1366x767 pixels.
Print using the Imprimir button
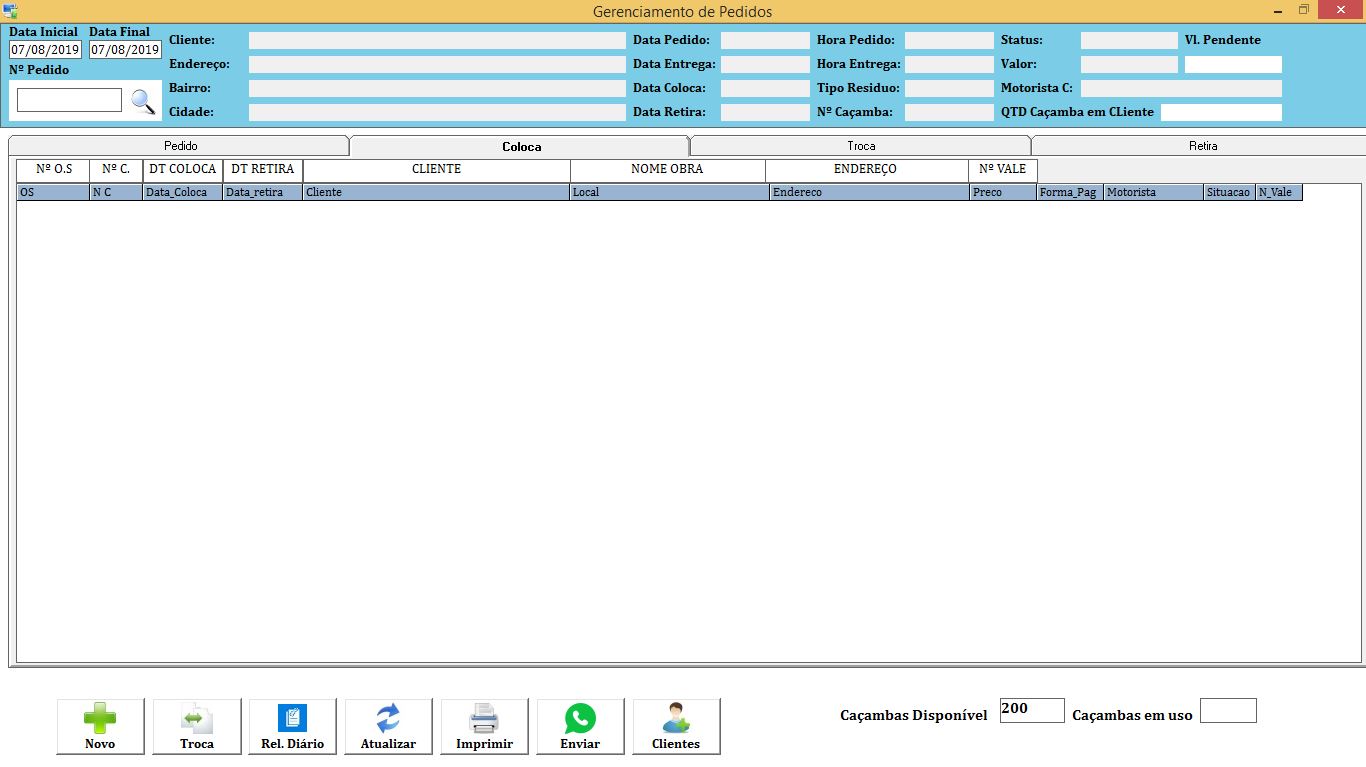point(484,726)
